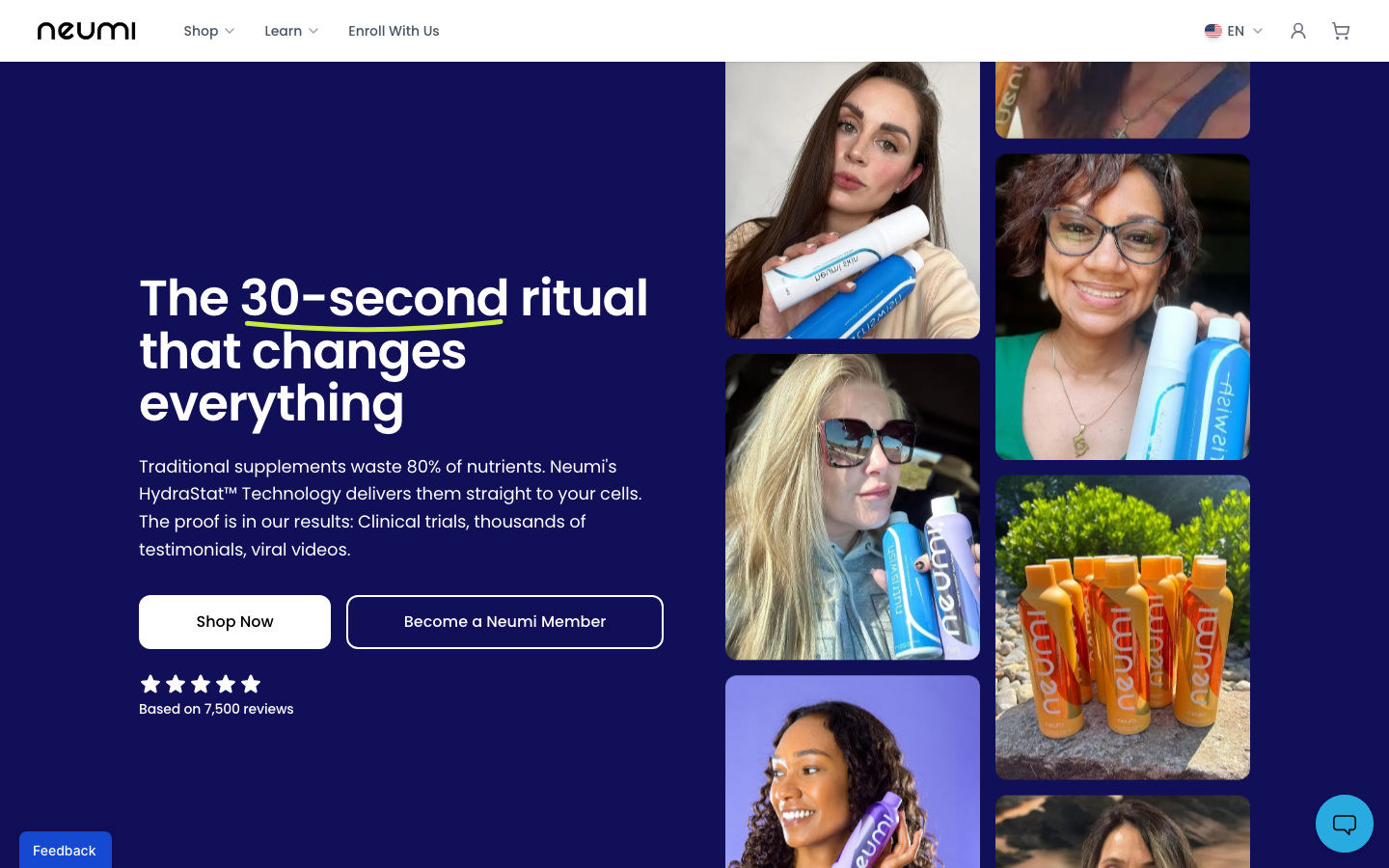Screen dimensions: 1389x868
Task: Open the blonde woman in sunglasses photo
Action: click(853, 507)
